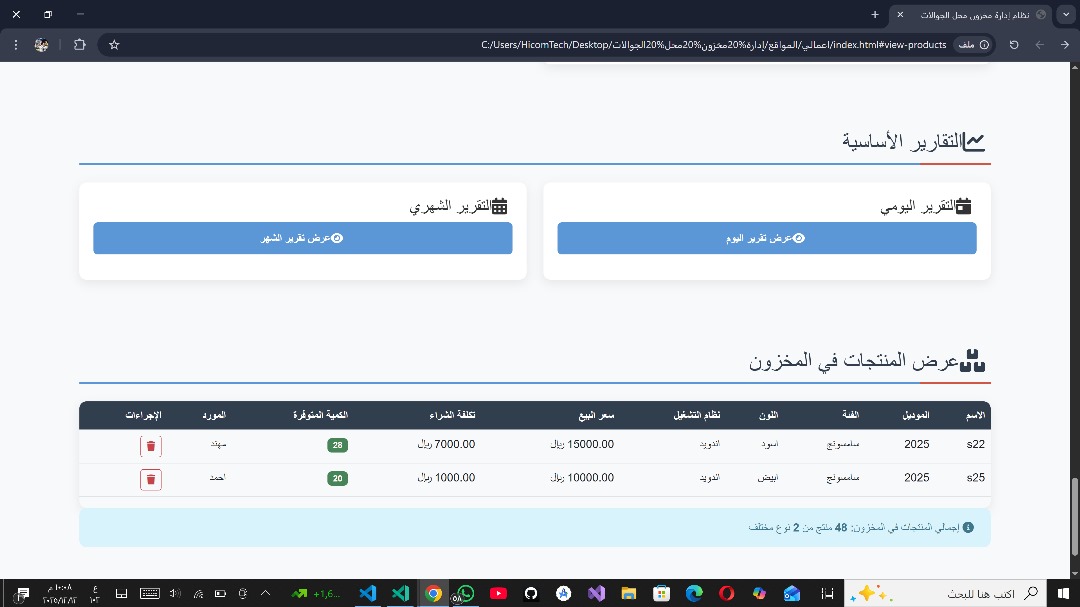Switch to Google Chrome in the taskbar
The width and height of the screenshot is (1080, 607).
(433, 593)
